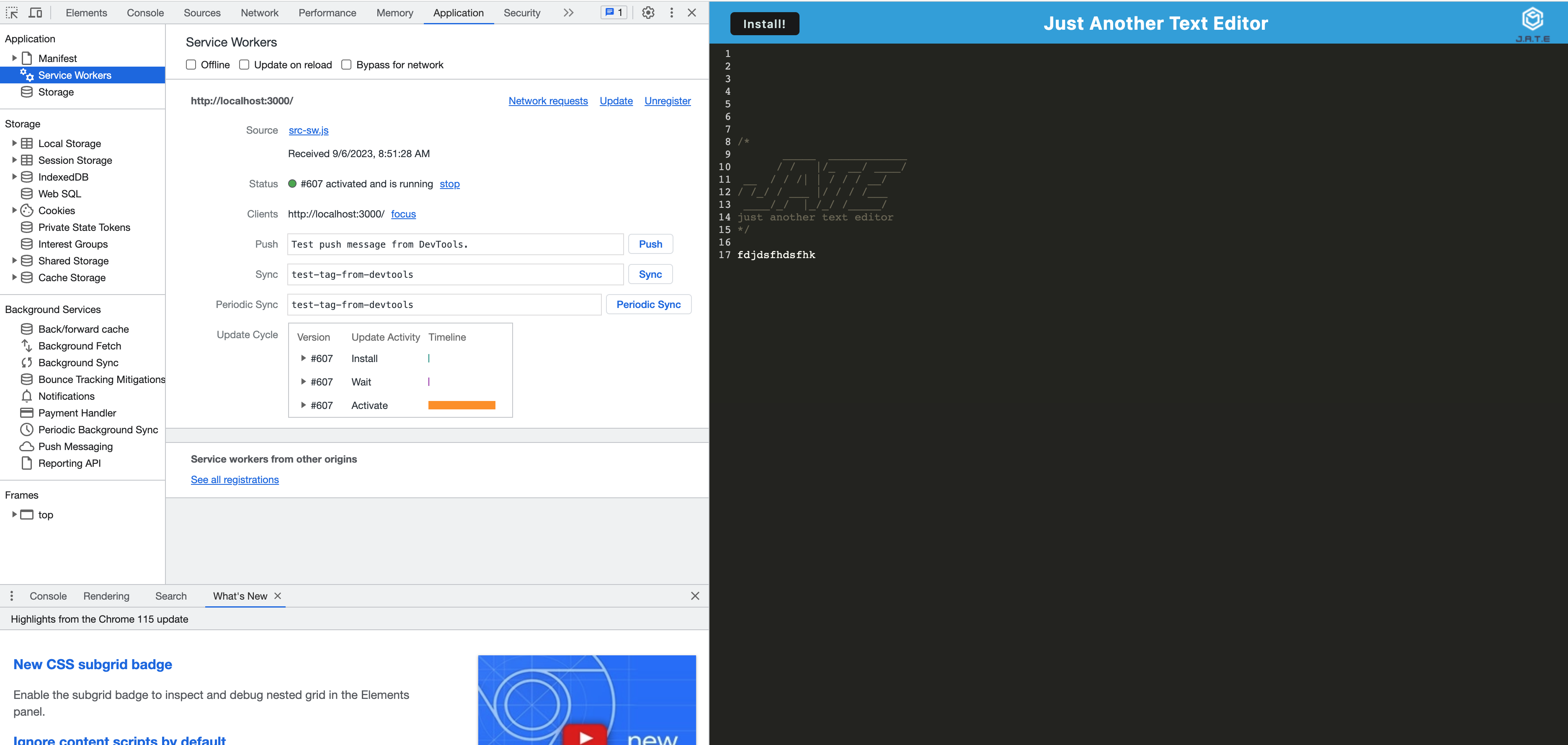1568x745 pixels.
Task: Toggle Bypass for network checkbox
Action: [x=346, y=65]
